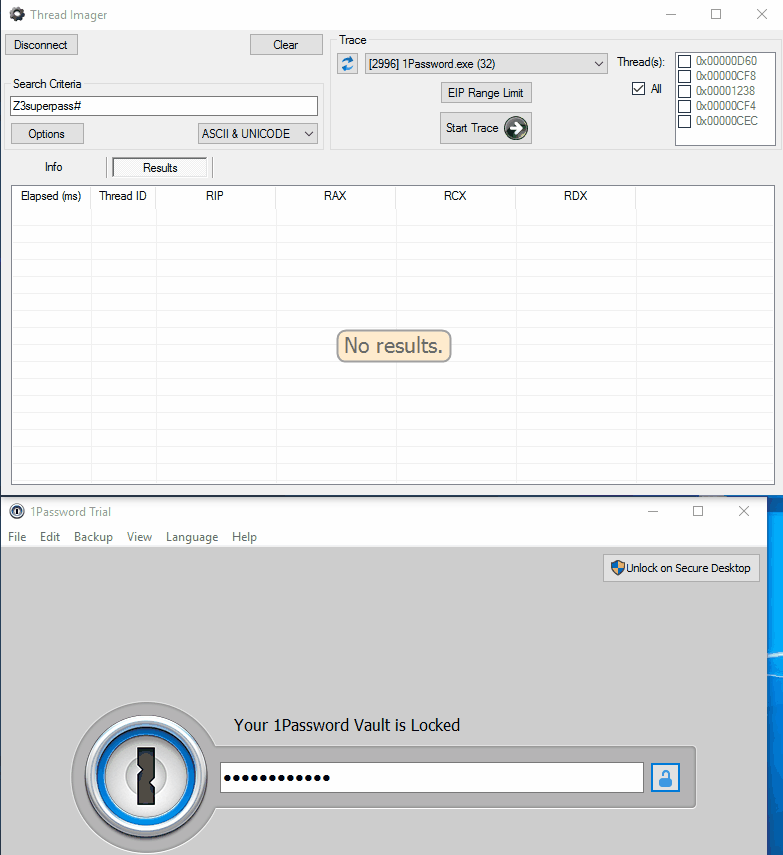Screen dimensions: 783x855
Task: Close the 1Password Trial window
Action: (x=744, y=511)
